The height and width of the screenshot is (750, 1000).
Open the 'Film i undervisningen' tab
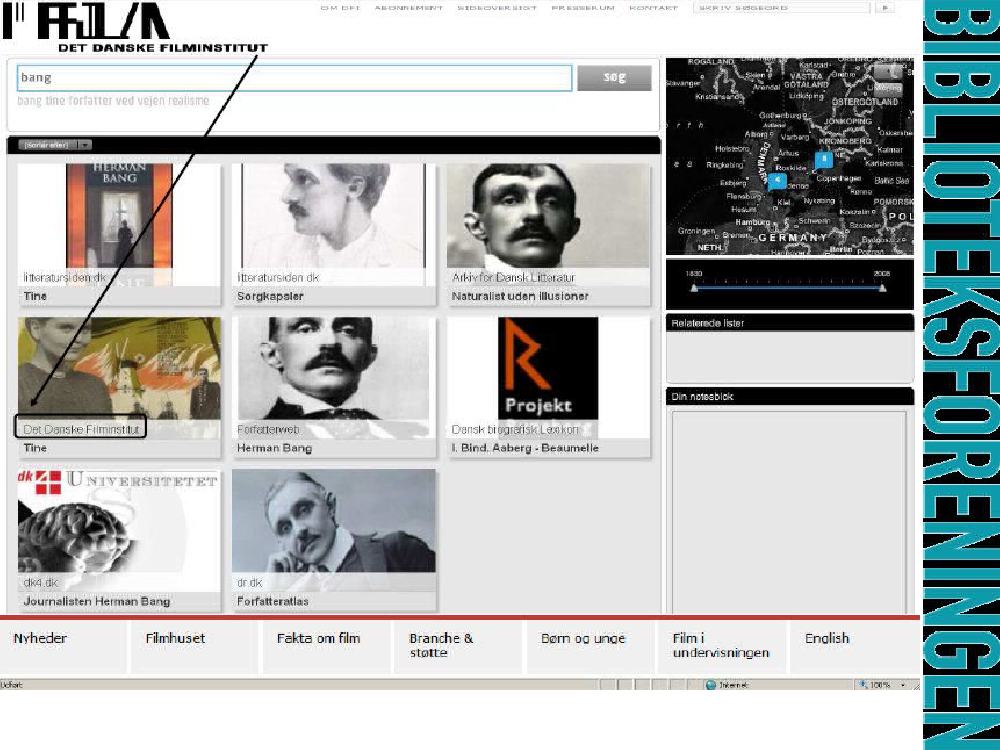[721, 645]
